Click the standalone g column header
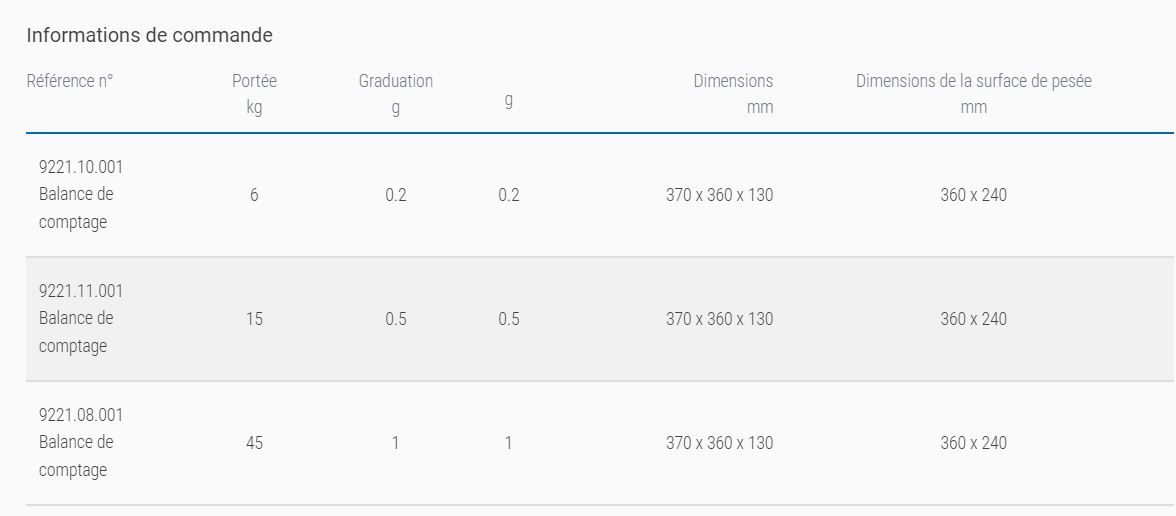This screenshot has width=1176, height=516. (x=509, y=101)
